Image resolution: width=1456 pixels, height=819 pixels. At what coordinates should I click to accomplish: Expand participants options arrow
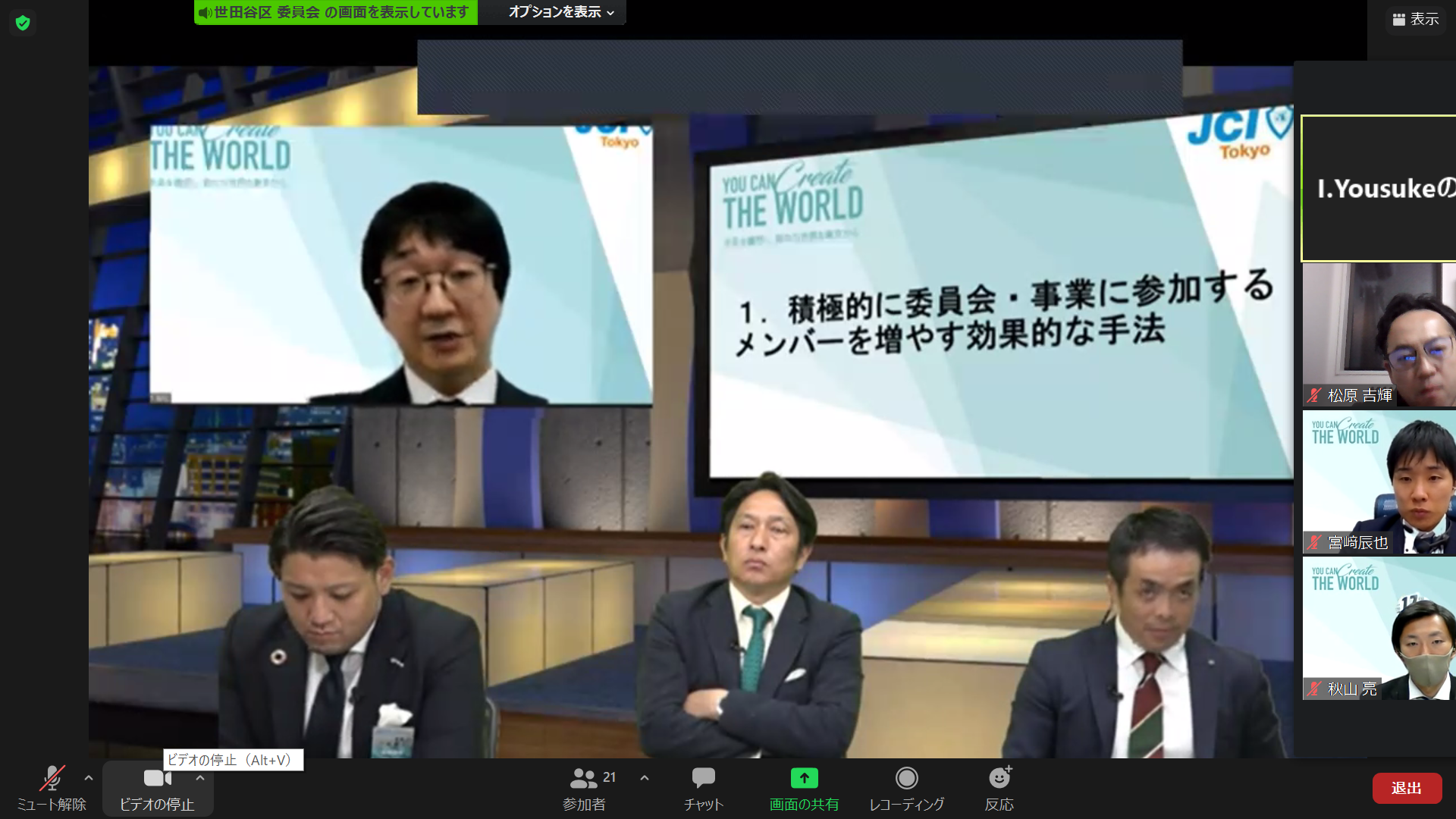pos(645,778)
